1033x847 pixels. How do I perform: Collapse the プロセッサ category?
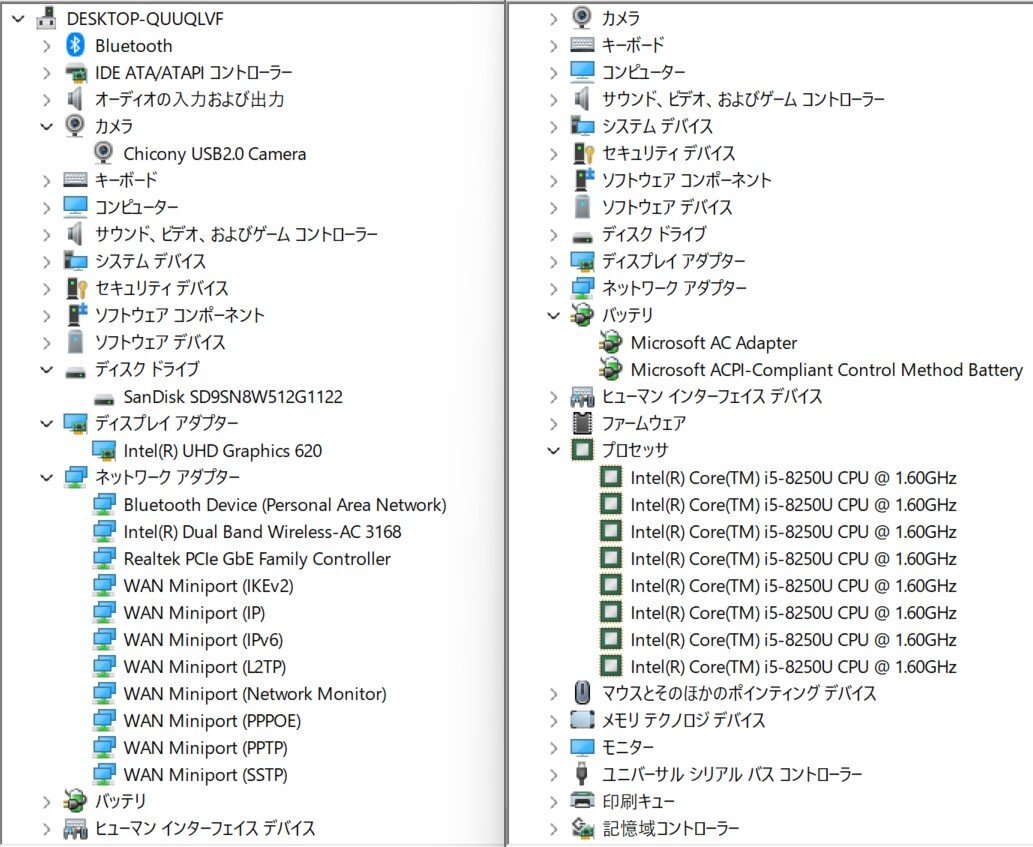[554, 451]
